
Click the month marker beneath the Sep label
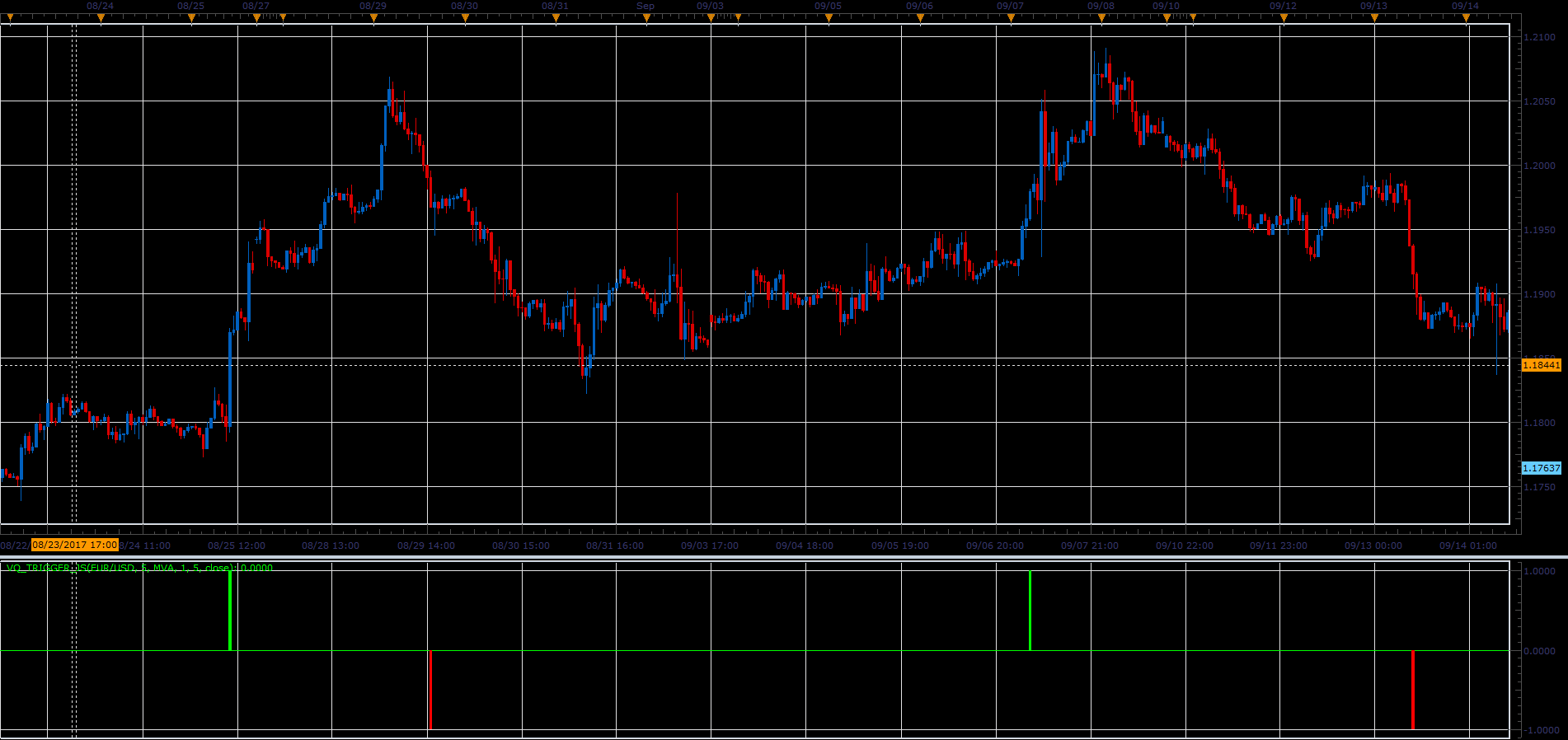[646, 17]
